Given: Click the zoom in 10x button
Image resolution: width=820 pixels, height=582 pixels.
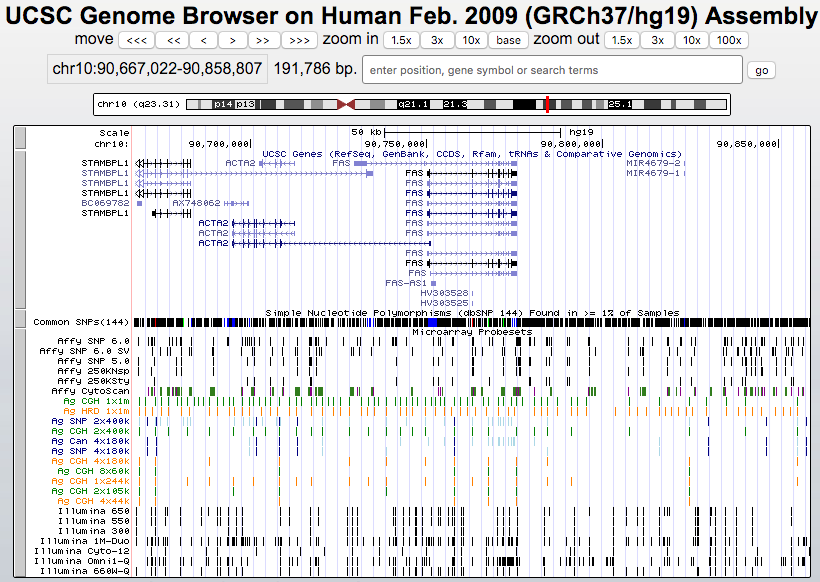Looking at the screenshot, I should pos(470,40).
